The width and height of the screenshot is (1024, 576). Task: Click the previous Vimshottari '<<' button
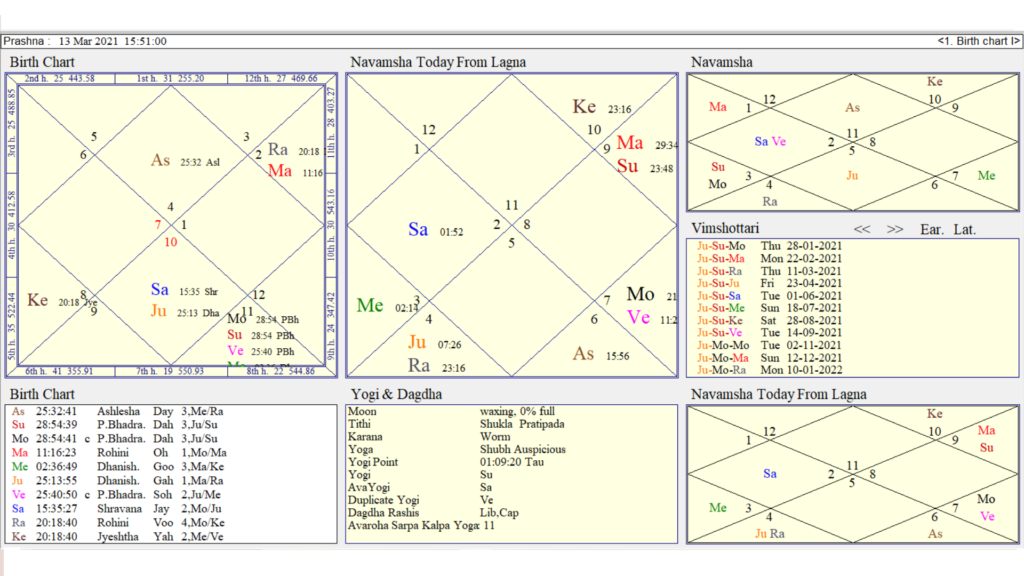[x=861, y=230]
